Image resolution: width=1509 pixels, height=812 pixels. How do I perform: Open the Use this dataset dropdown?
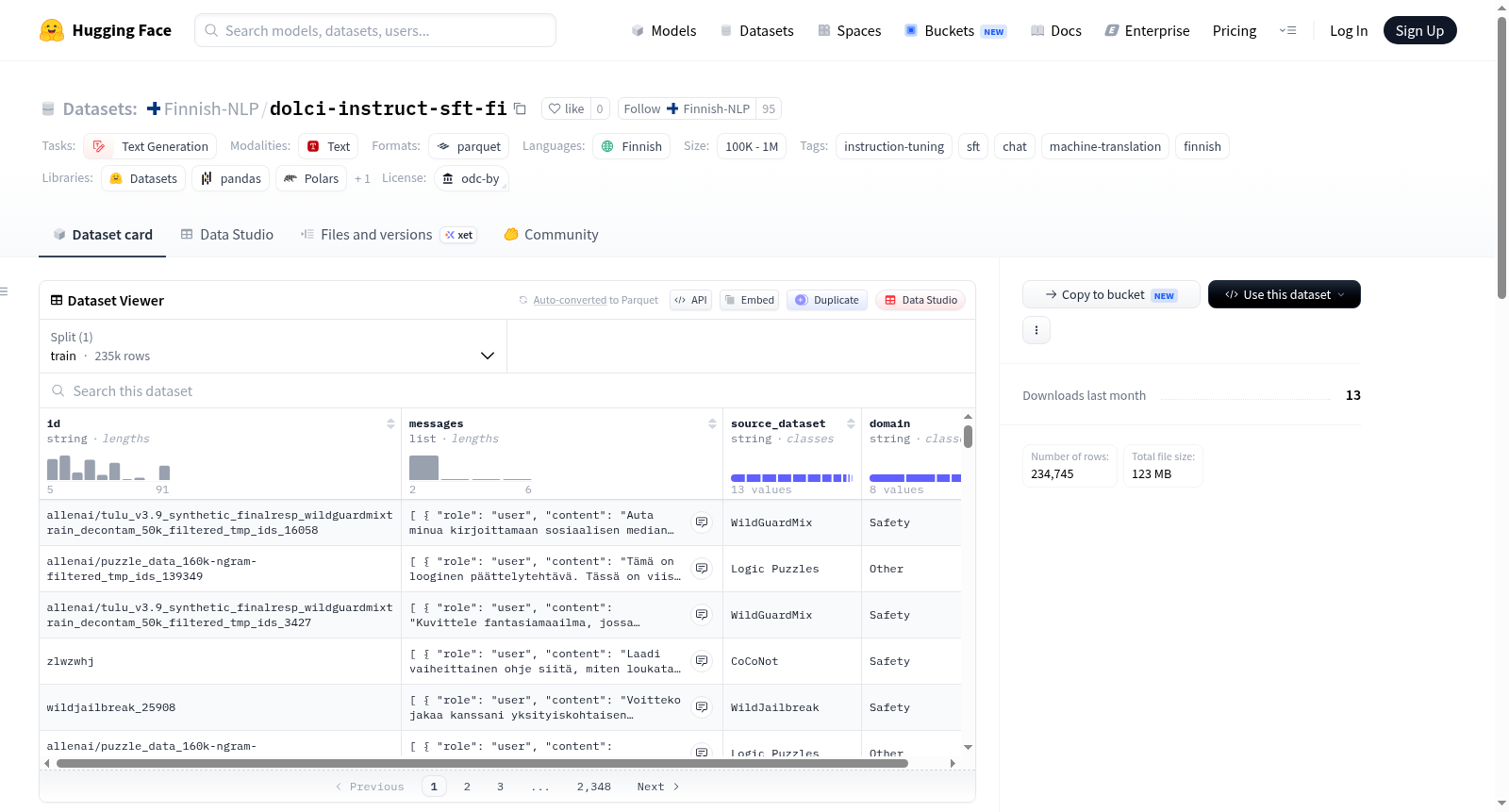pyautogui.click(x=1284, y=294)
